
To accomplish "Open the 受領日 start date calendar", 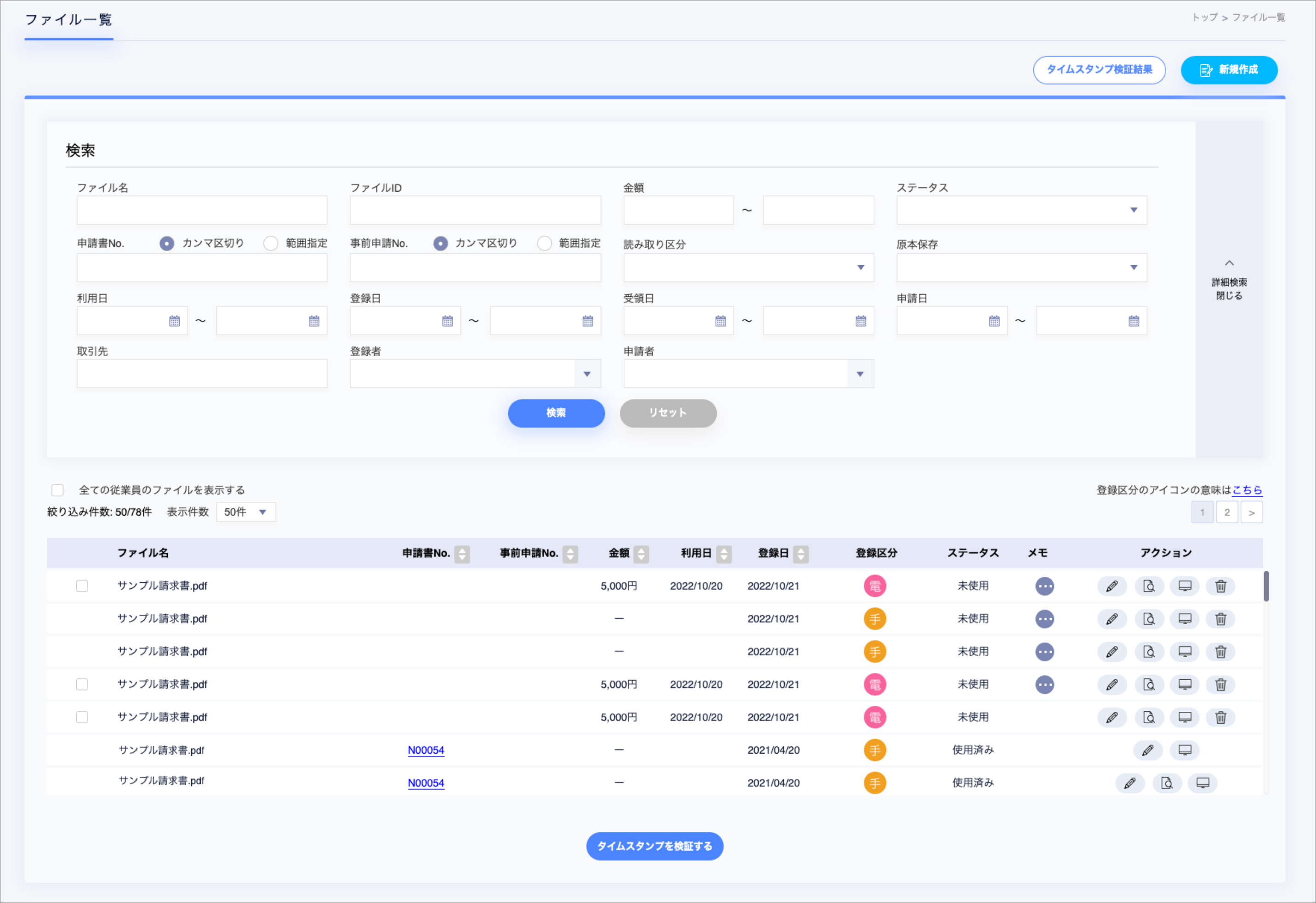I will pos(720,321).
